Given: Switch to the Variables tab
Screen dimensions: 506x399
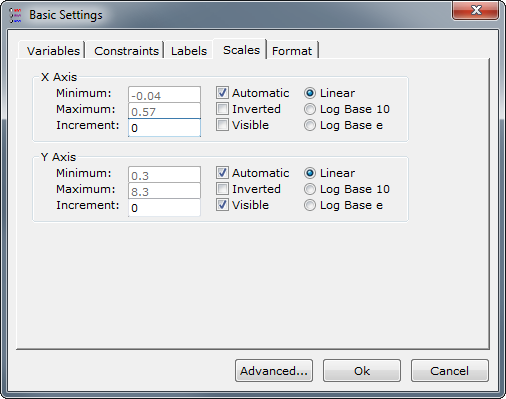Looking at the screenshot, I should click(x=53, y=51).
